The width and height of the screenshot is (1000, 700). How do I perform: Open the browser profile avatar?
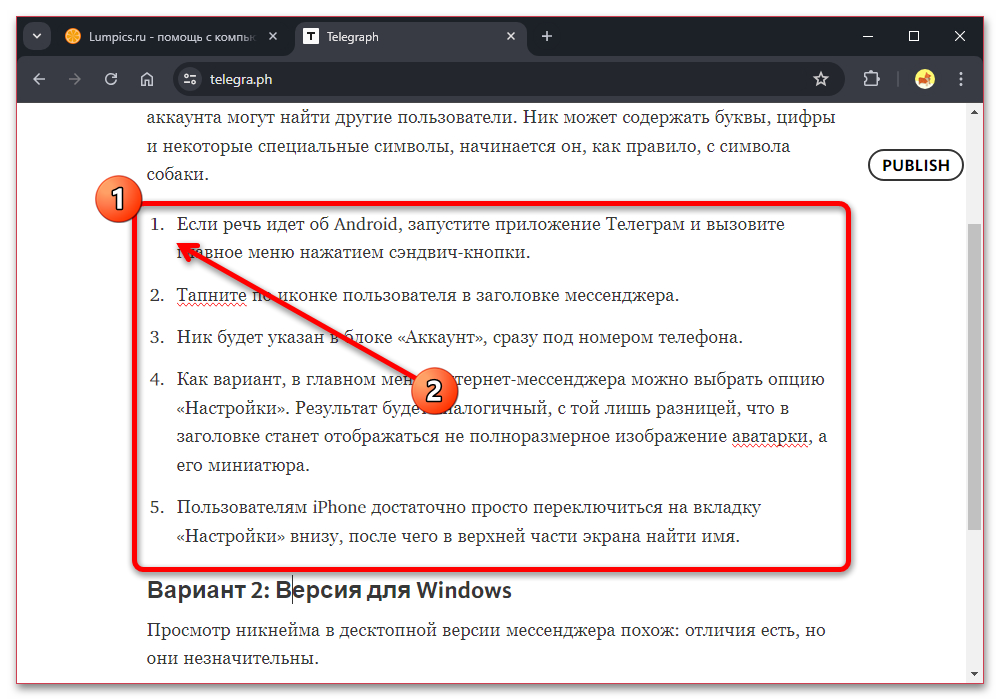(x=925, y=79)
